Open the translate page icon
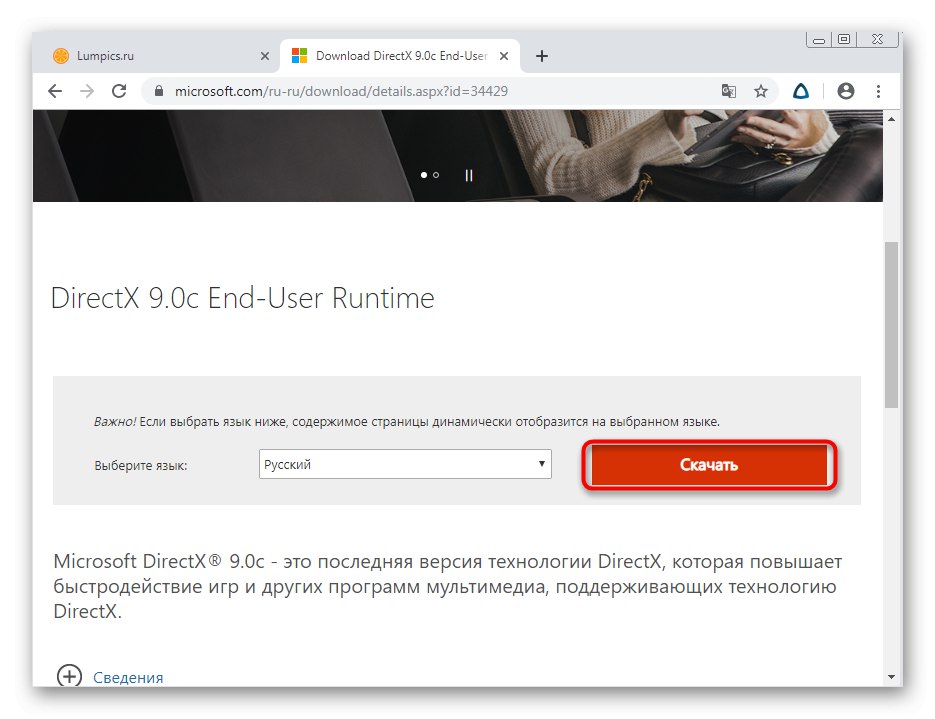The image size is (935, 719). click(728, 91)
